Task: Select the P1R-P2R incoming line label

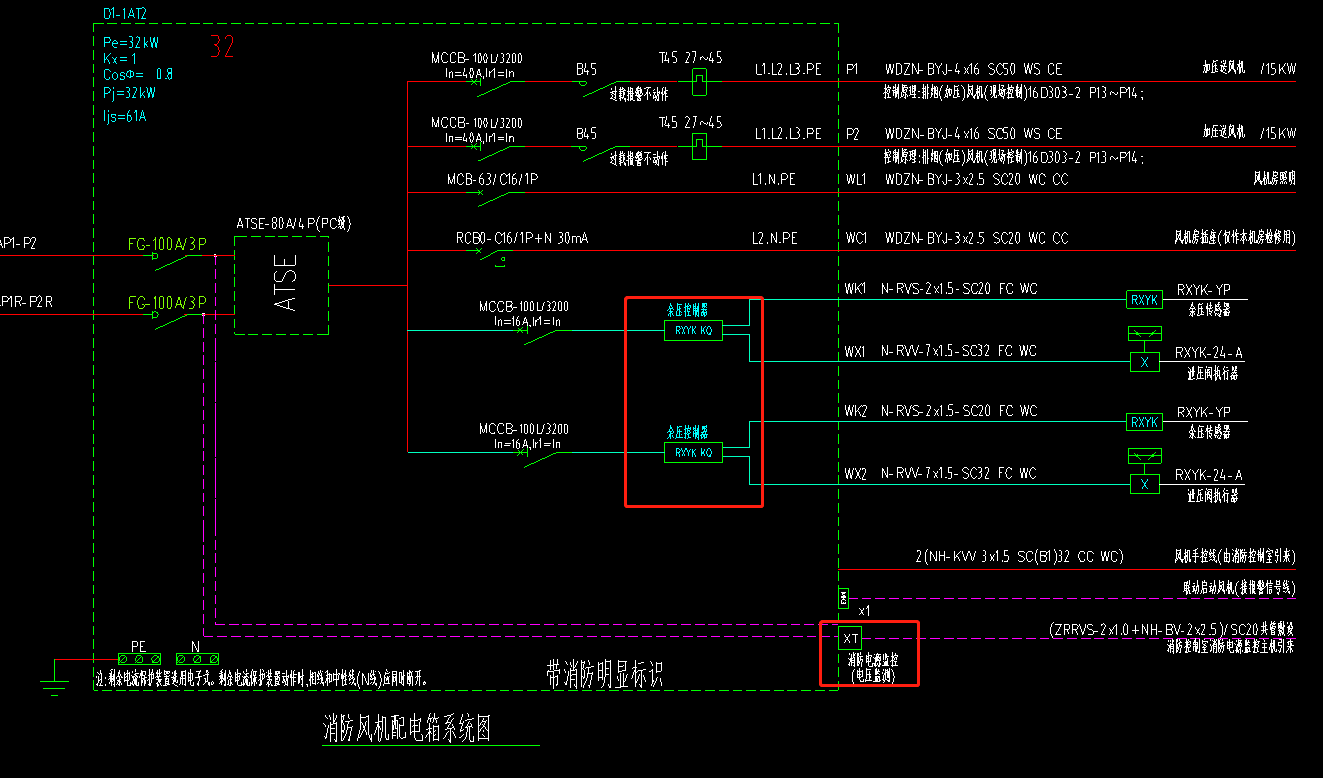Action: [26, 300]
